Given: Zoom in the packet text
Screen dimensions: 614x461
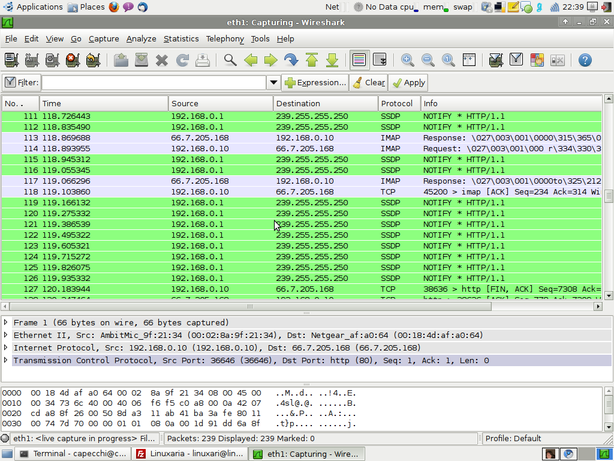Looking at the screenshot, I should (x=408, y=60).
